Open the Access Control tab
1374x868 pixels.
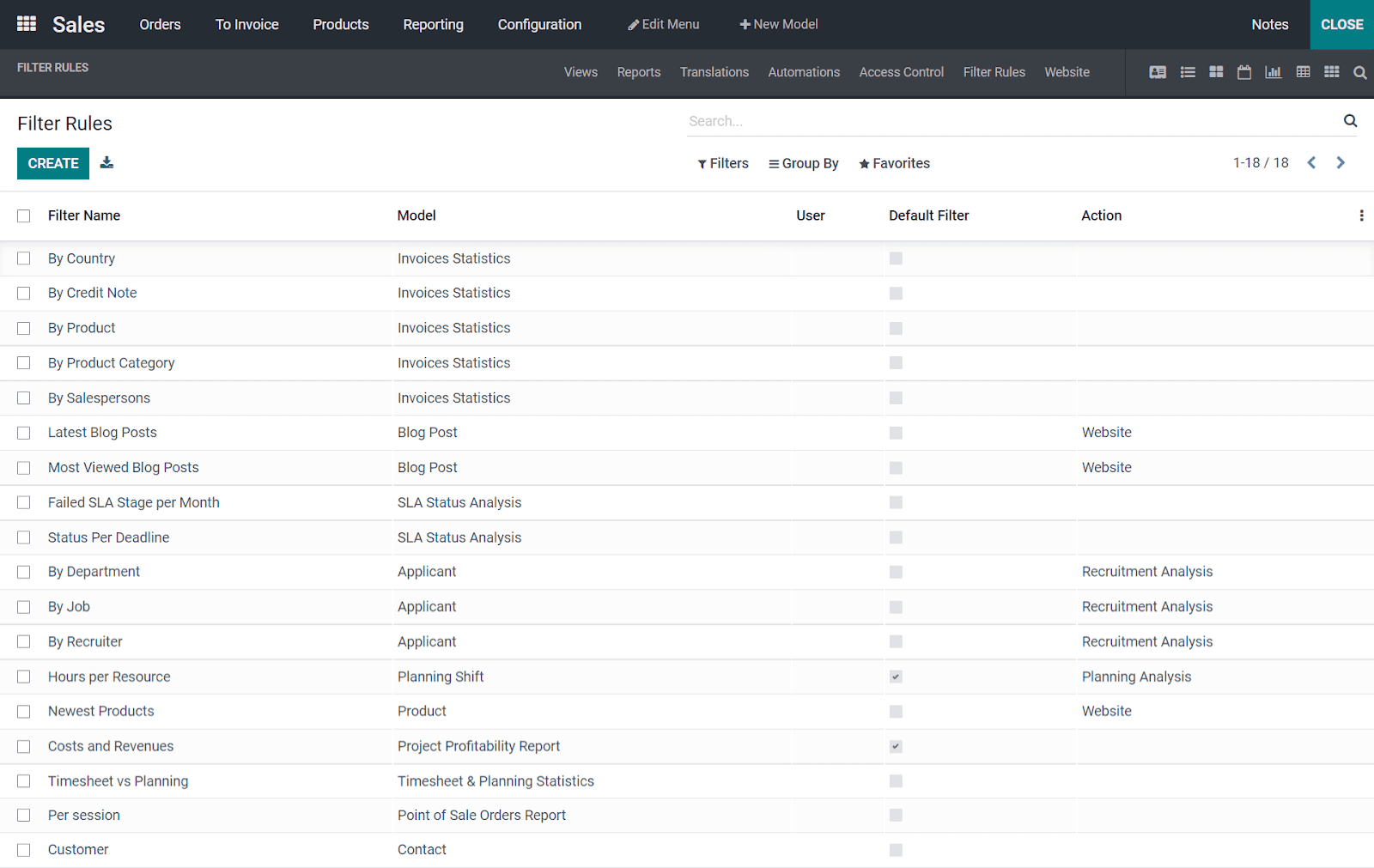coord(902,72)
